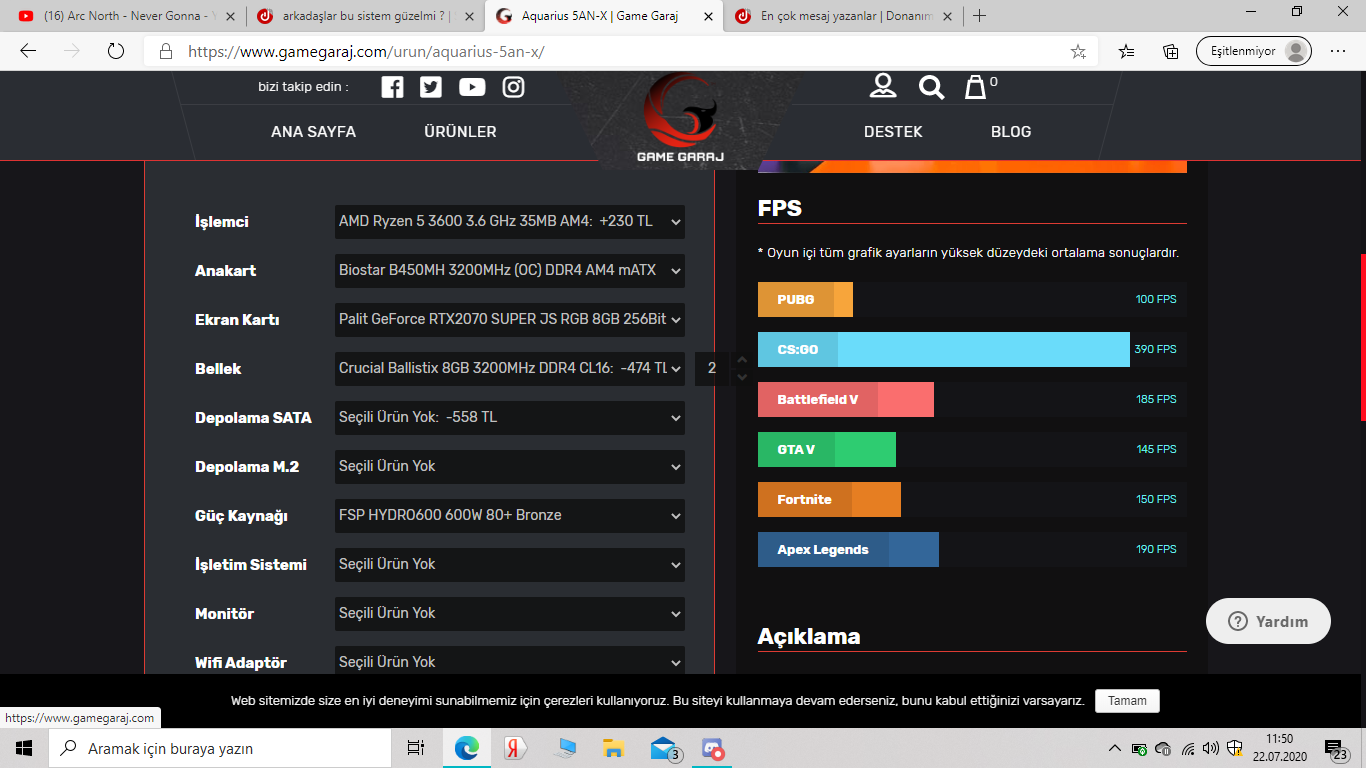Screen dimensions: 1366x768
Task: Open the Bellek memory dropdown
Action: coord(510,368)
